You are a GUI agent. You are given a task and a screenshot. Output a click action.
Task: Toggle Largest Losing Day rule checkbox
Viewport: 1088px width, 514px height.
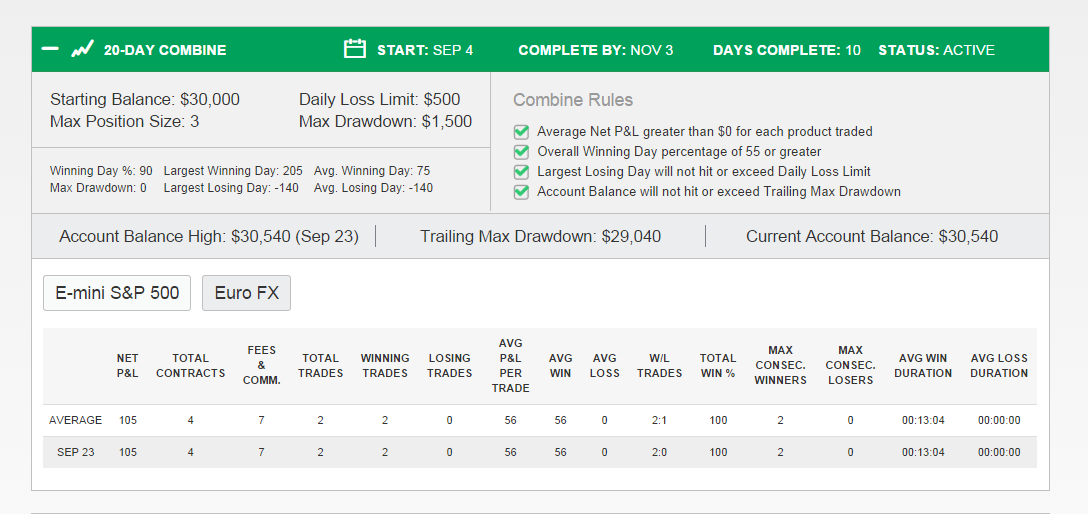(521, 172)
